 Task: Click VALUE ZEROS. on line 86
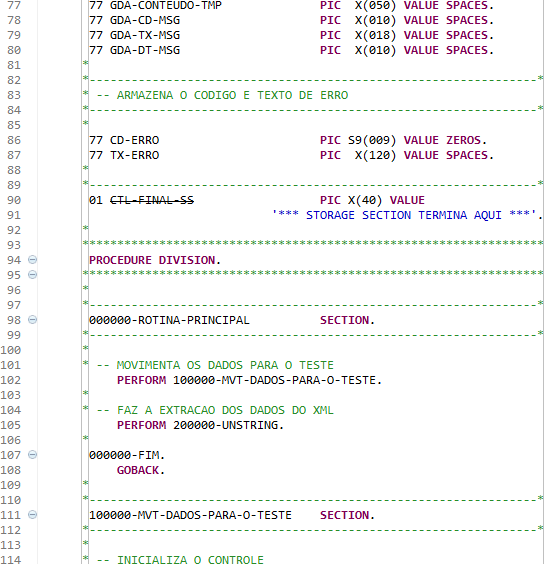pyautogui.click(x=445, y=140)
